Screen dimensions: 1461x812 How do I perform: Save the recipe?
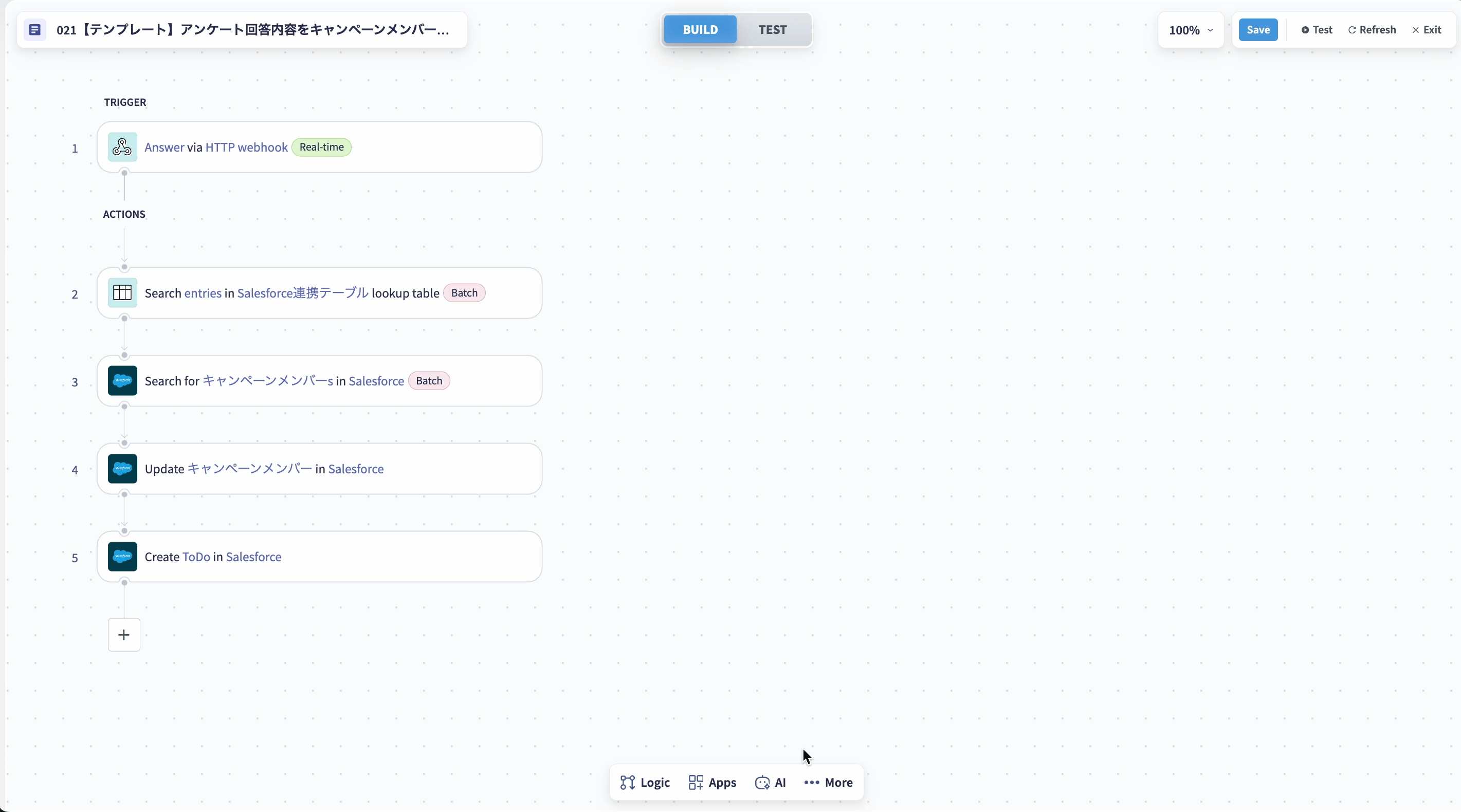point(1258,30)
